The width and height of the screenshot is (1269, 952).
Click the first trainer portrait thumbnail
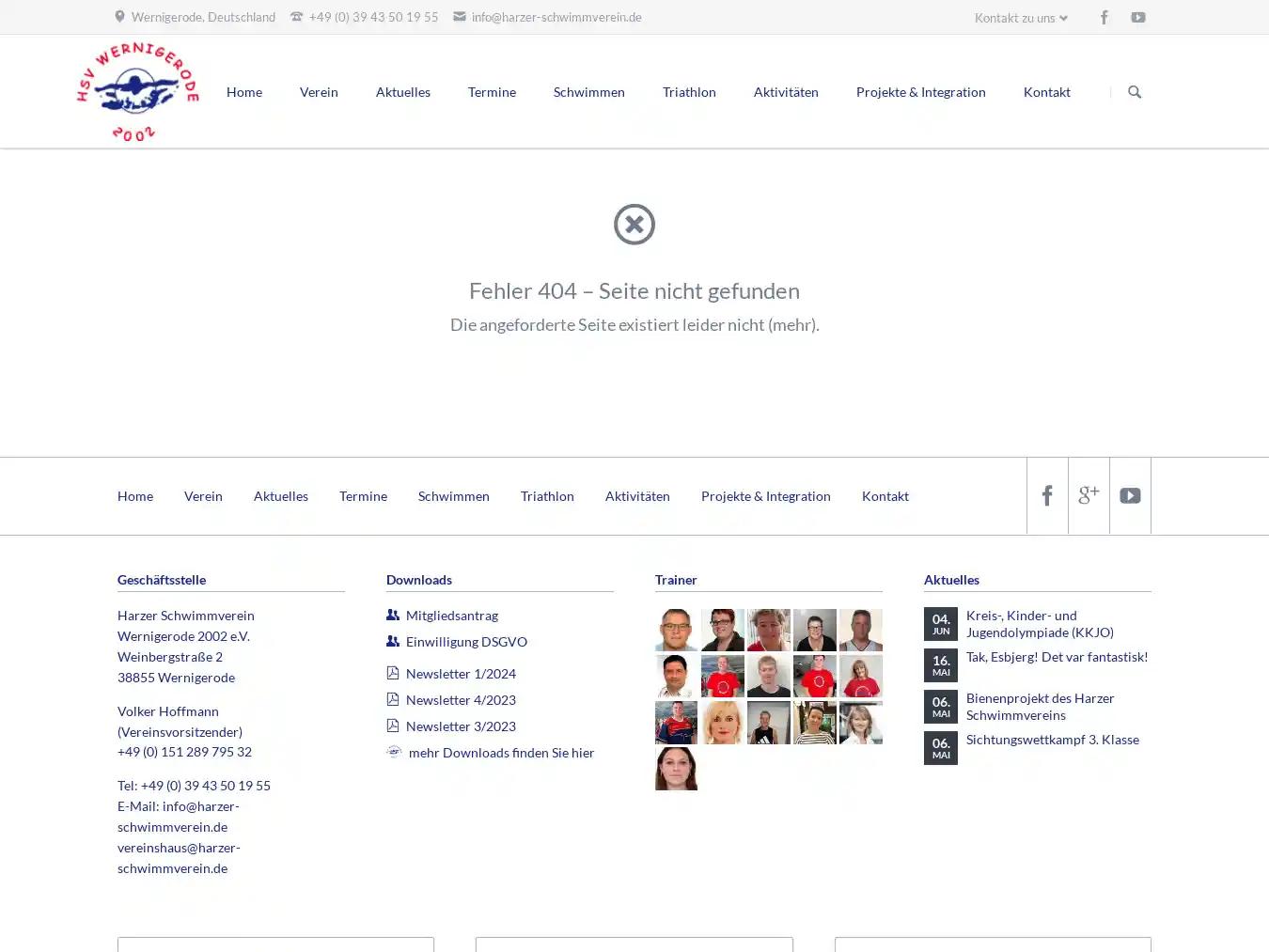(676, 630)
